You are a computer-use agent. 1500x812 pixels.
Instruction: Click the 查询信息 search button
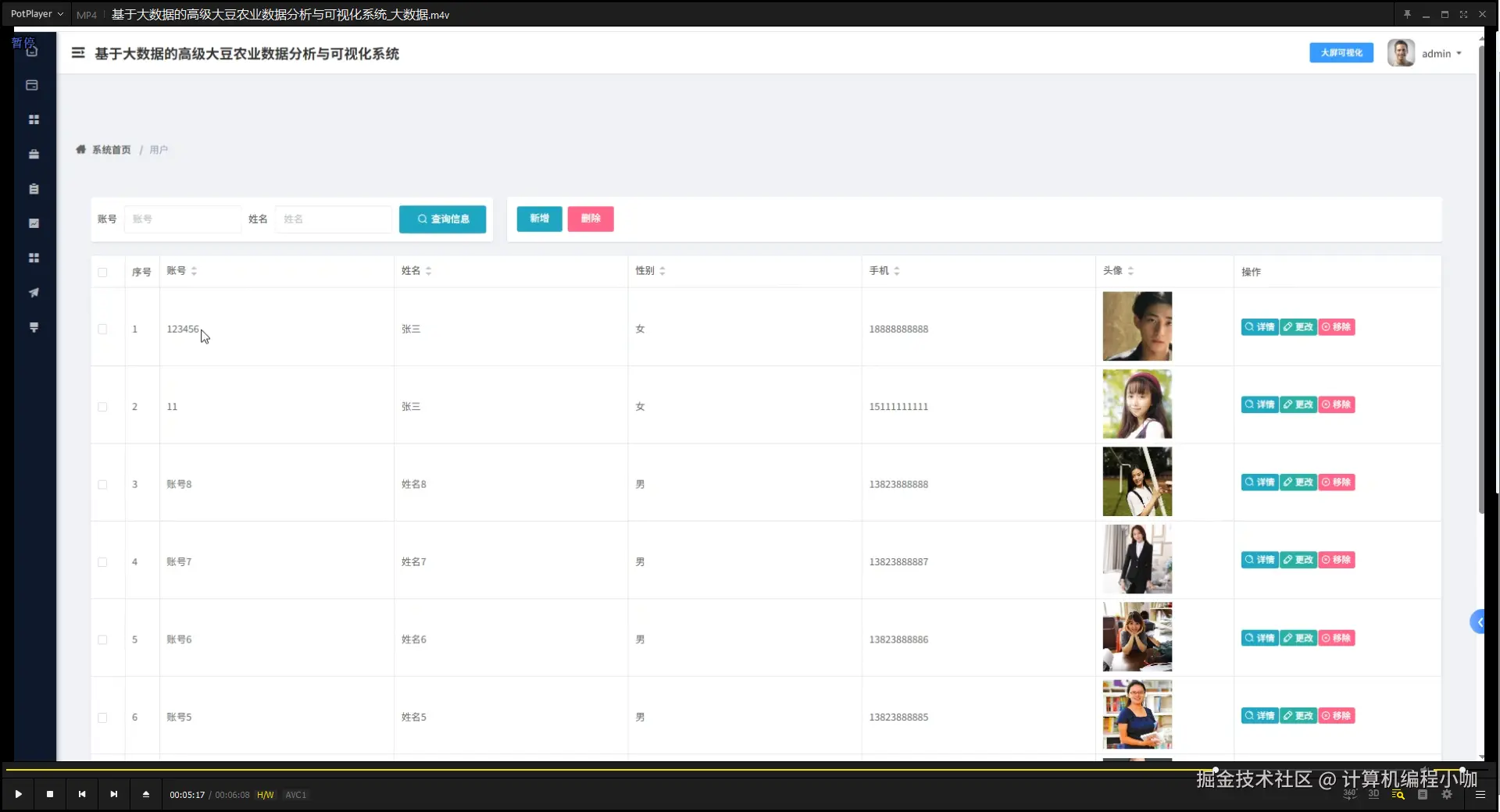(x=442, y=219)
